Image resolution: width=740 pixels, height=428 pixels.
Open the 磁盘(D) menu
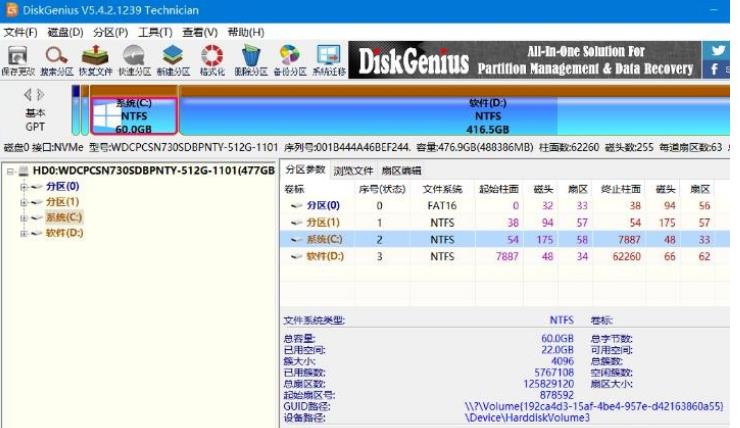tap(66, 32)
